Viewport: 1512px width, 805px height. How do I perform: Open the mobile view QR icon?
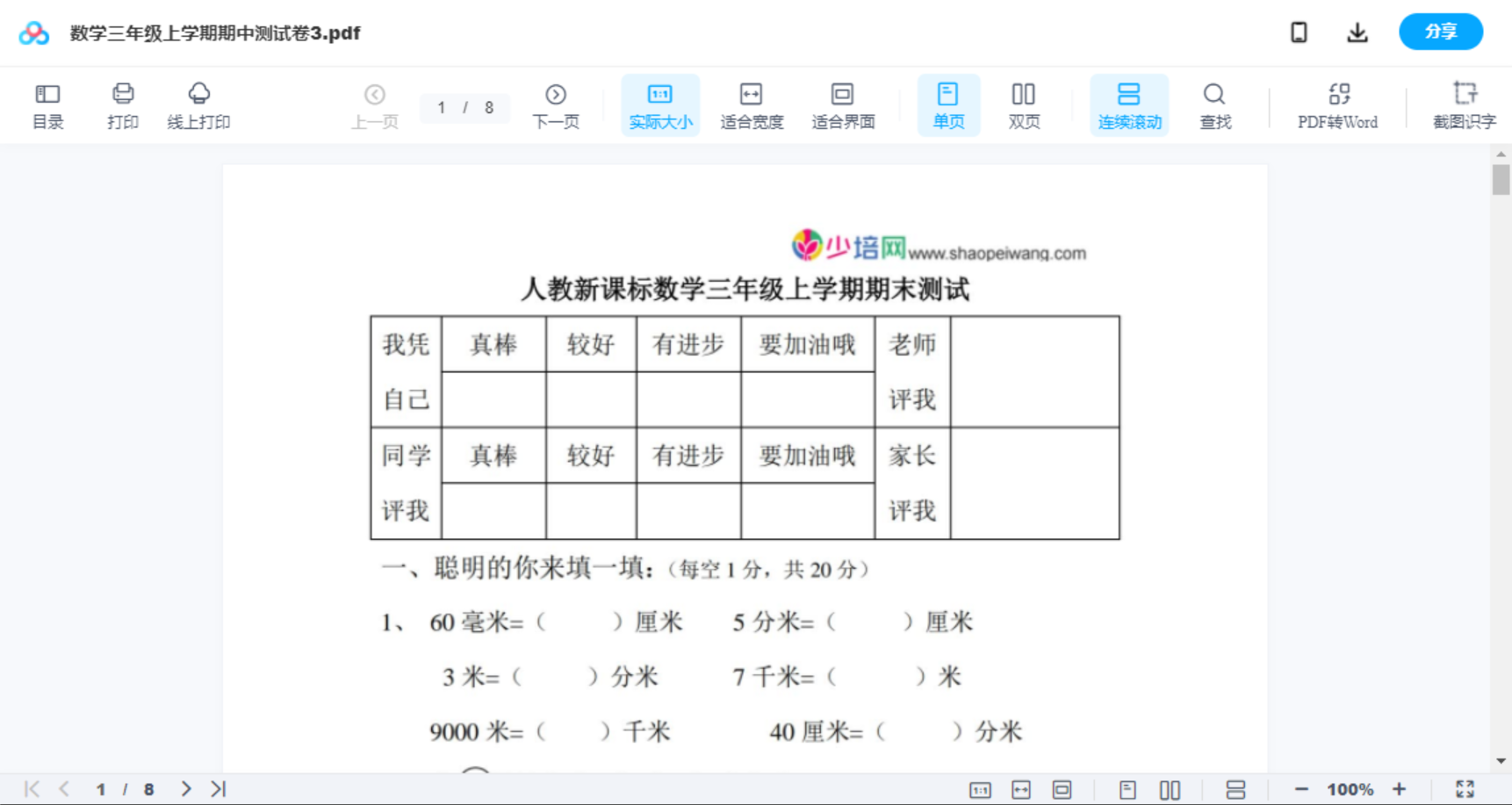click(x=1299, y=32)
